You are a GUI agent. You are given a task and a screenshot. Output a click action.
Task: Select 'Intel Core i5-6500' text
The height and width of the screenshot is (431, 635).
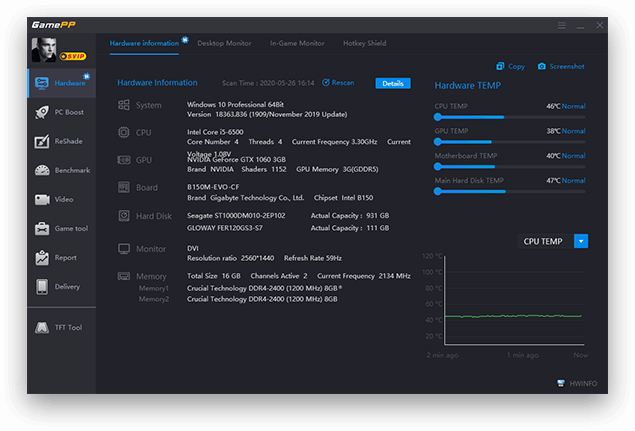coord(215,132)
